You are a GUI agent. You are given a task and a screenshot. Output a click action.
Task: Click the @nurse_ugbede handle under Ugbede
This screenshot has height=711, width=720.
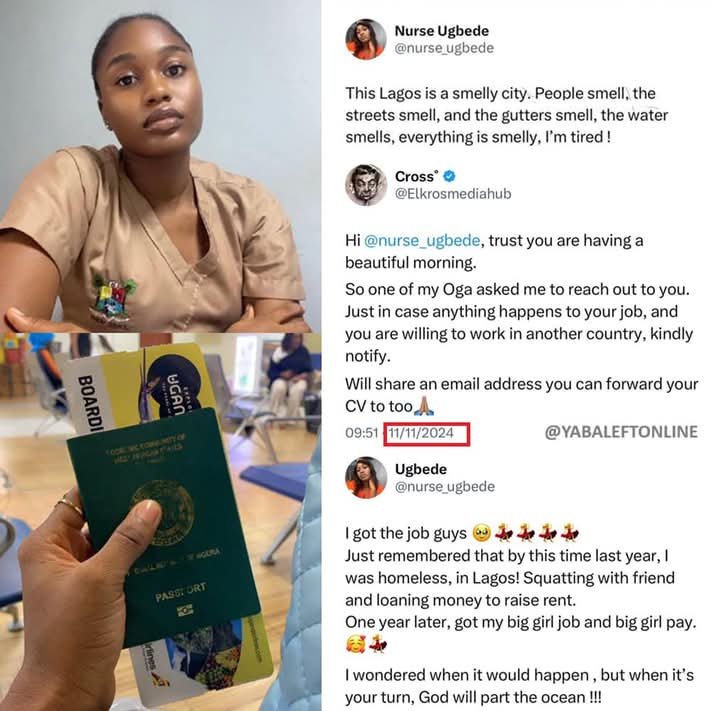[x=445, y=486]
